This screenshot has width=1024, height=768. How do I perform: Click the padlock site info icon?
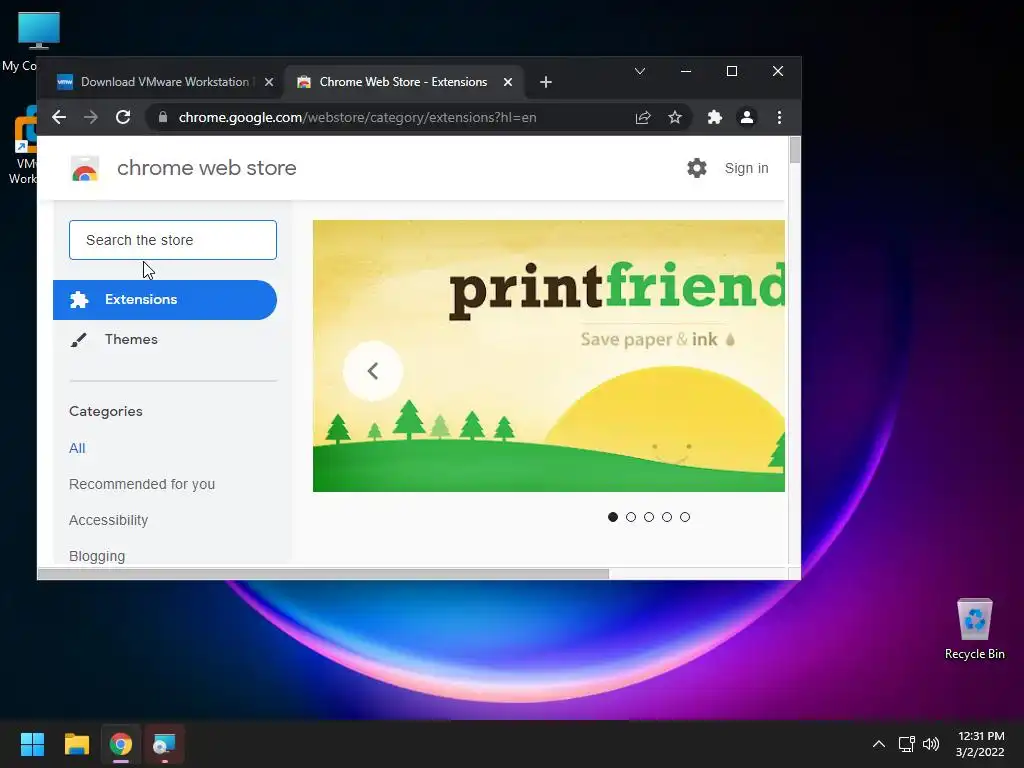163,118
